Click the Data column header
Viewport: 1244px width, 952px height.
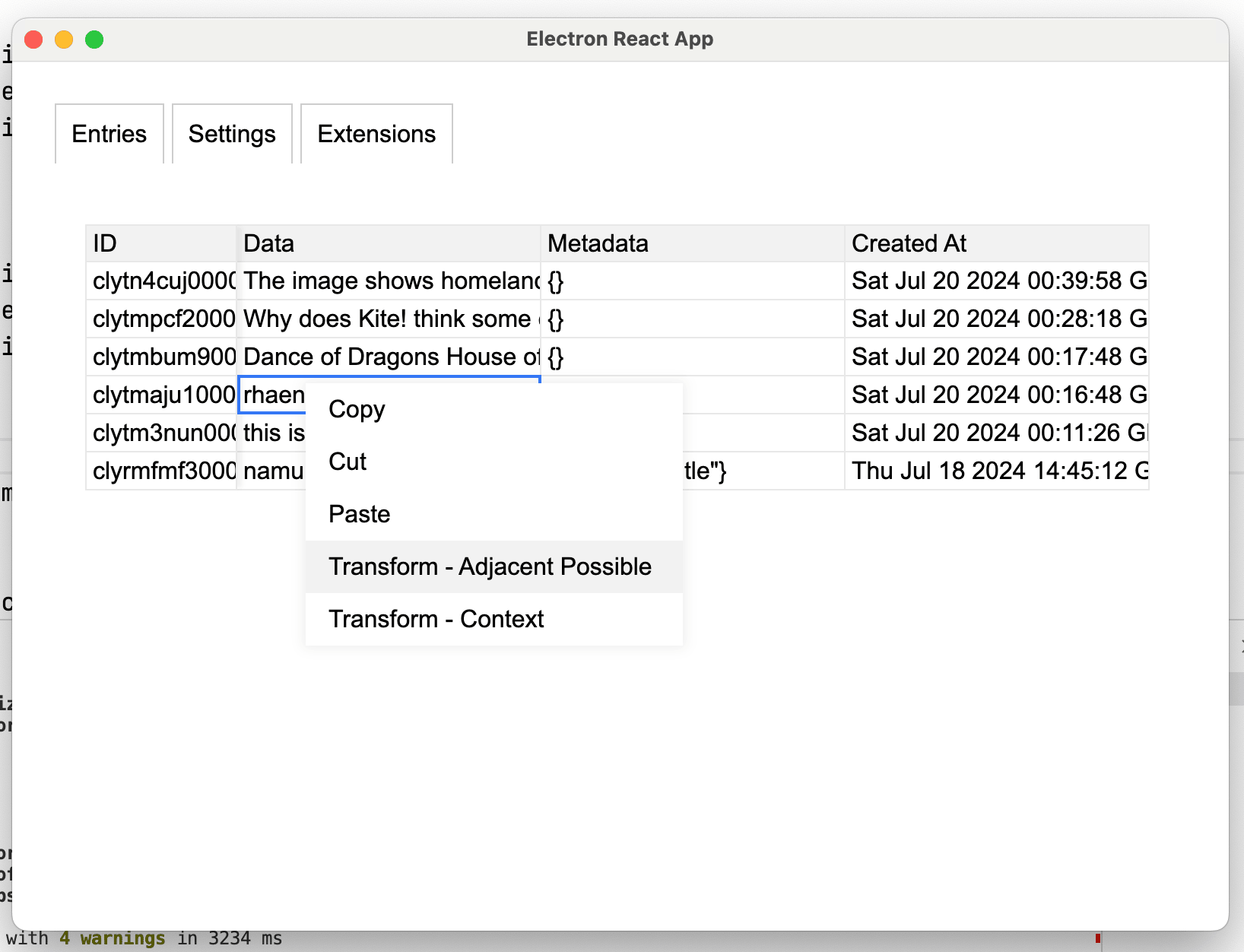coord(389,243)
